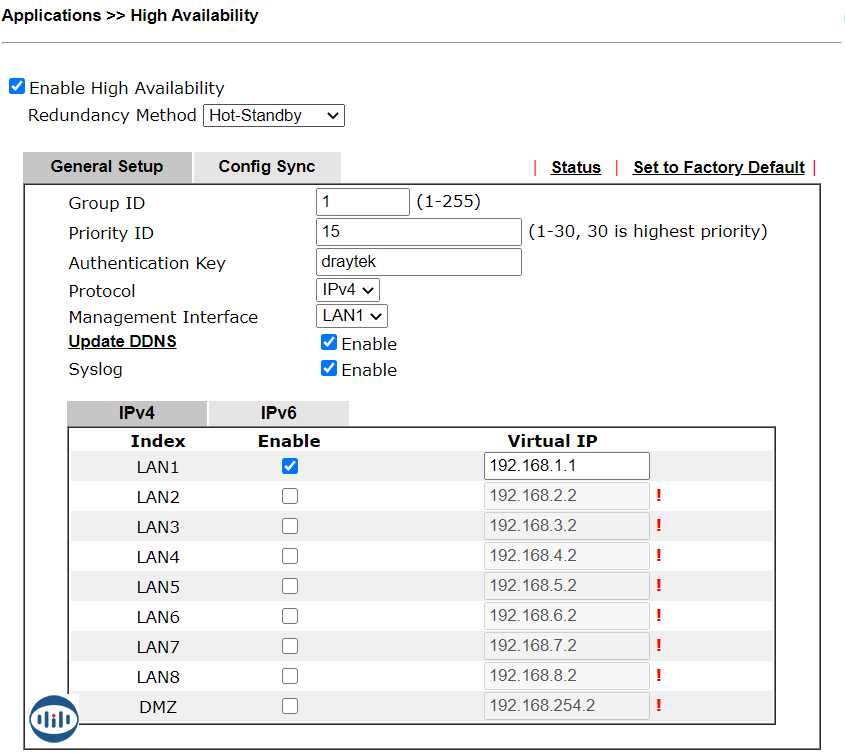The width and height of the screenshot is (845, 753).
Task: Open the Redundancy Method dropdown
Action: 273,116
